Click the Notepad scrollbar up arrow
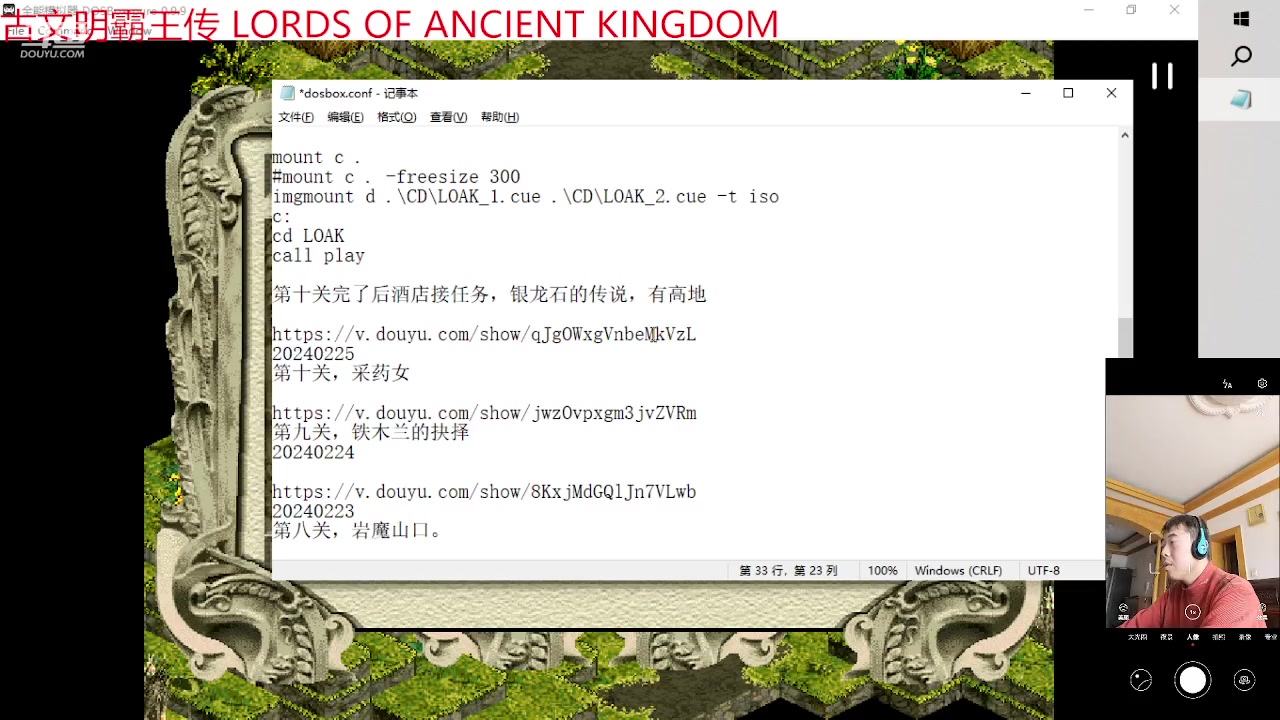 pos(1125,135)
